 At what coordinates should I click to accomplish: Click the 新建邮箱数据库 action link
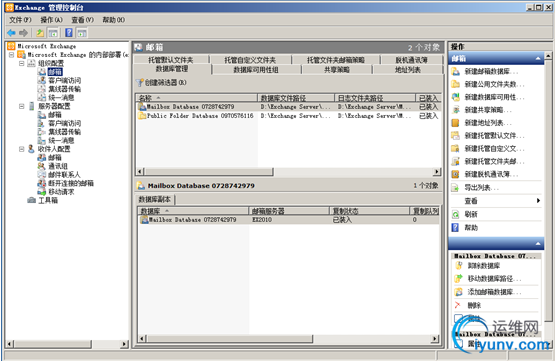click(491, 71)
